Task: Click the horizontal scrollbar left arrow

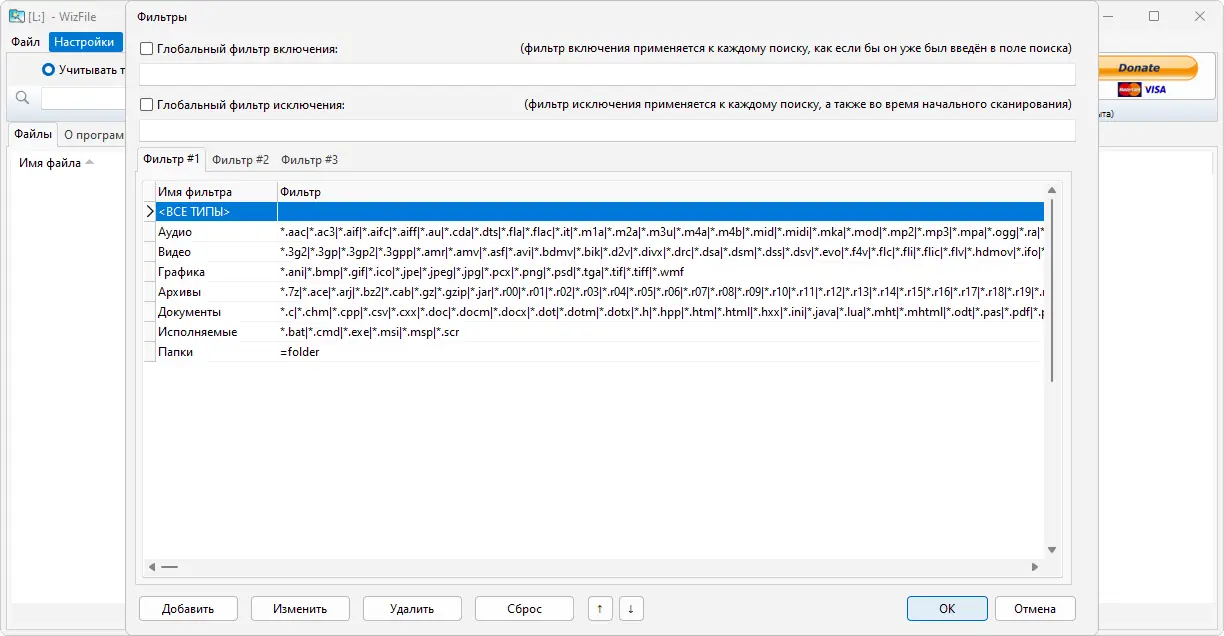Action: 152,566
